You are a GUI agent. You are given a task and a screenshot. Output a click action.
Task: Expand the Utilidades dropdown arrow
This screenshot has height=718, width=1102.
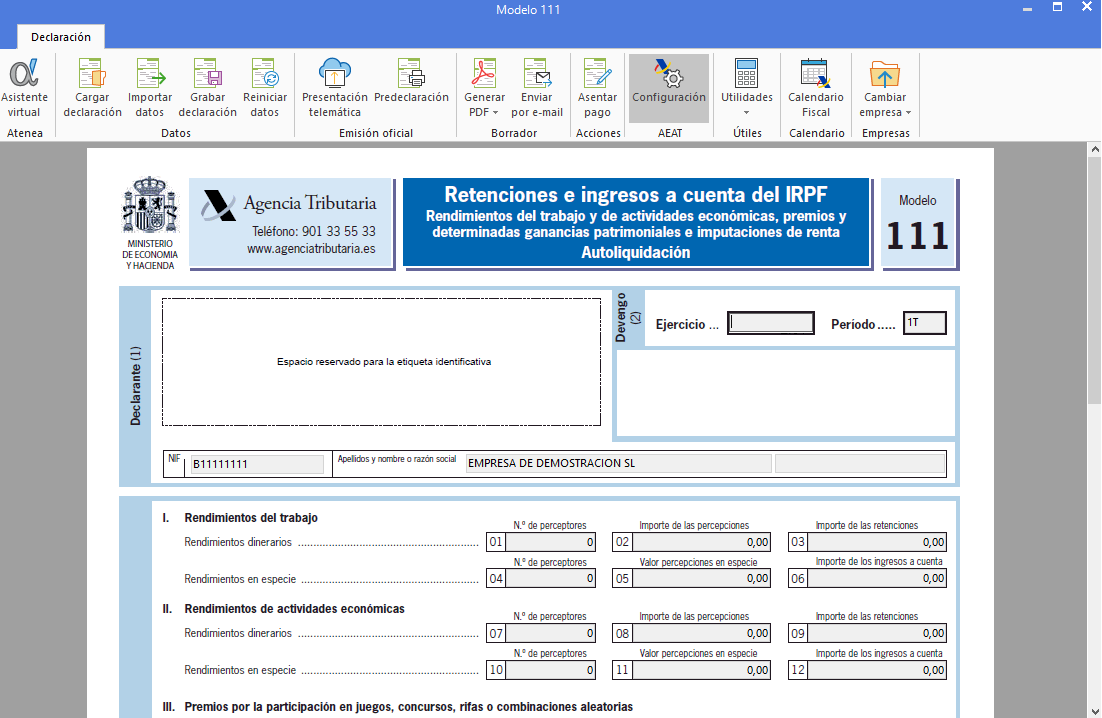[x=746, y=112]
